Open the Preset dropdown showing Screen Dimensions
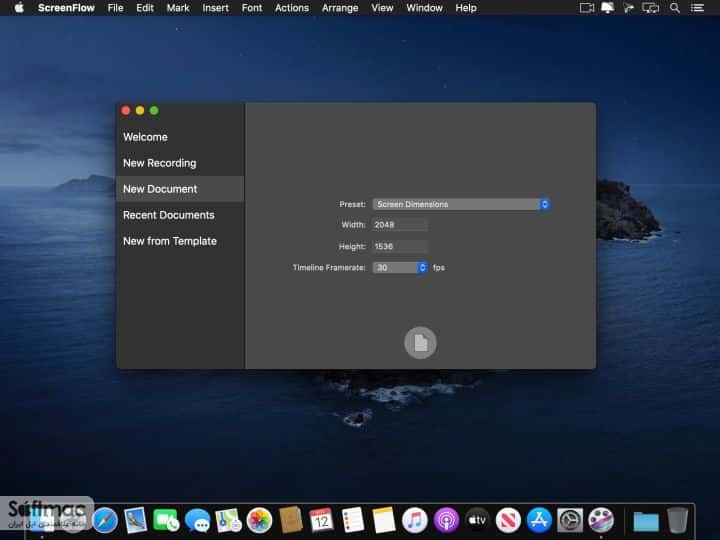Screen dimensions: 720x540 tap(461, 204)
